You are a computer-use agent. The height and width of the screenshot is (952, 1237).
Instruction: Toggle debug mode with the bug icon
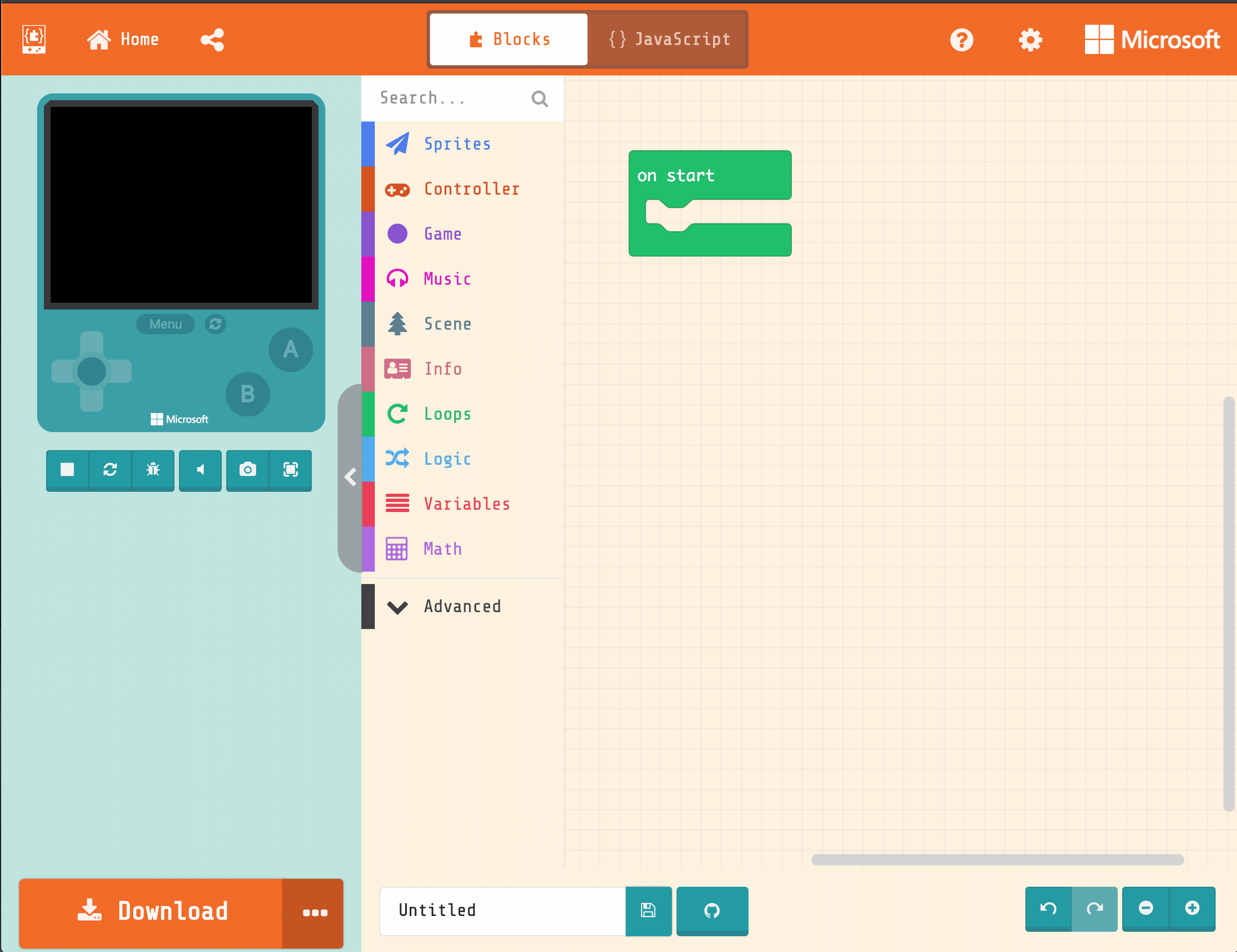153,469
